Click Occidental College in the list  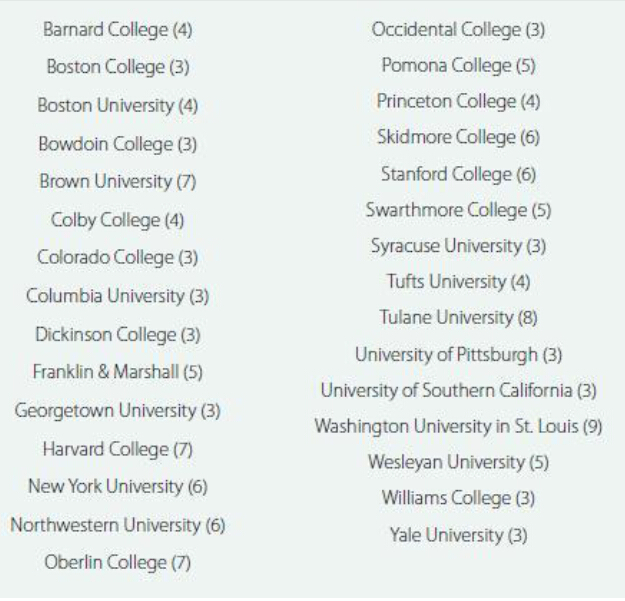pyautogui.click(x=458, y=30)
